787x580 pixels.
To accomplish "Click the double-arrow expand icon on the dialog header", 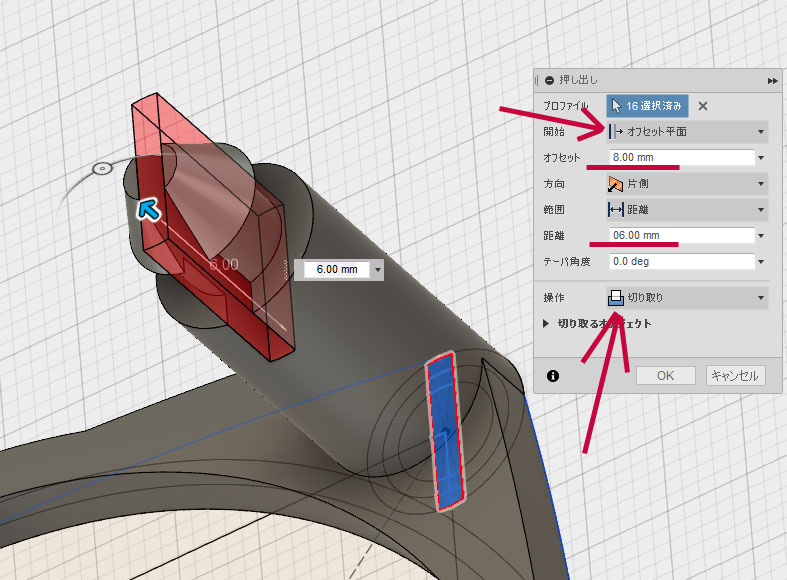I will (772, 80).
